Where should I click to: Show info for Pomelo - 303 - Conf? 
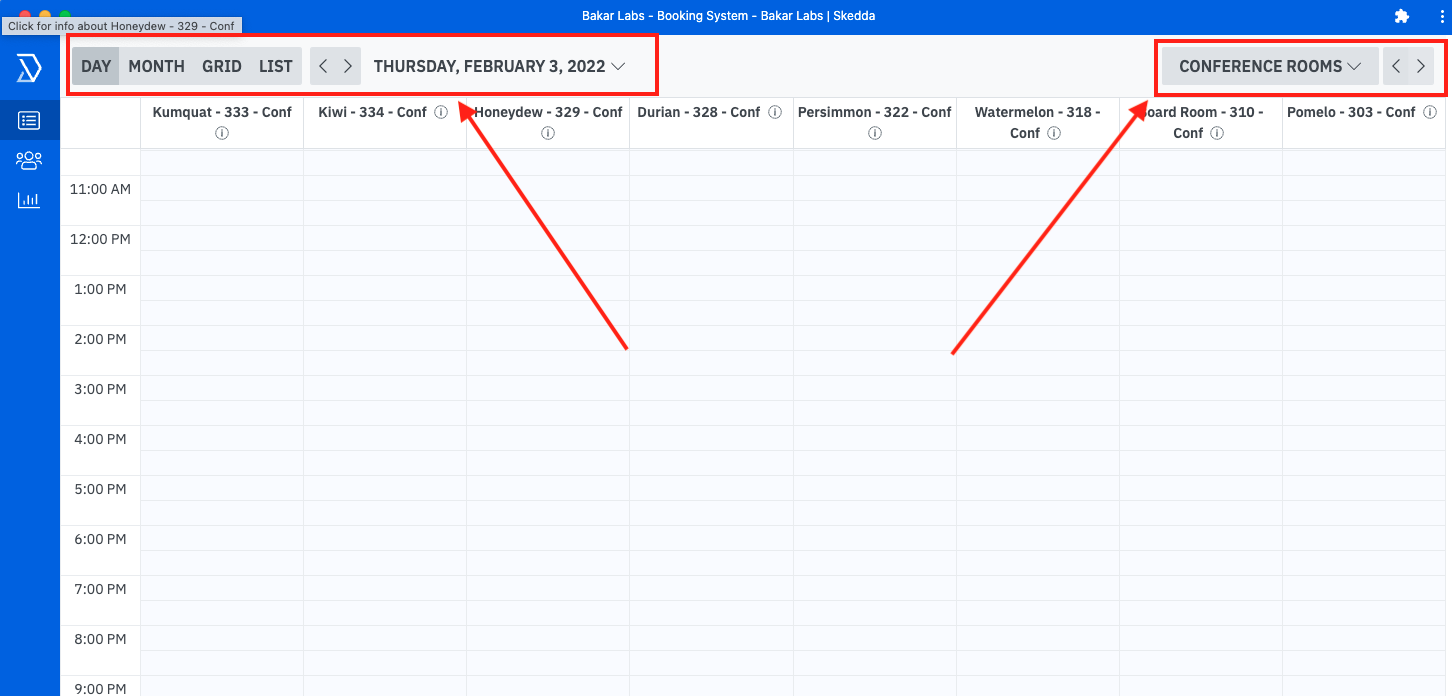coord(1430,112)
